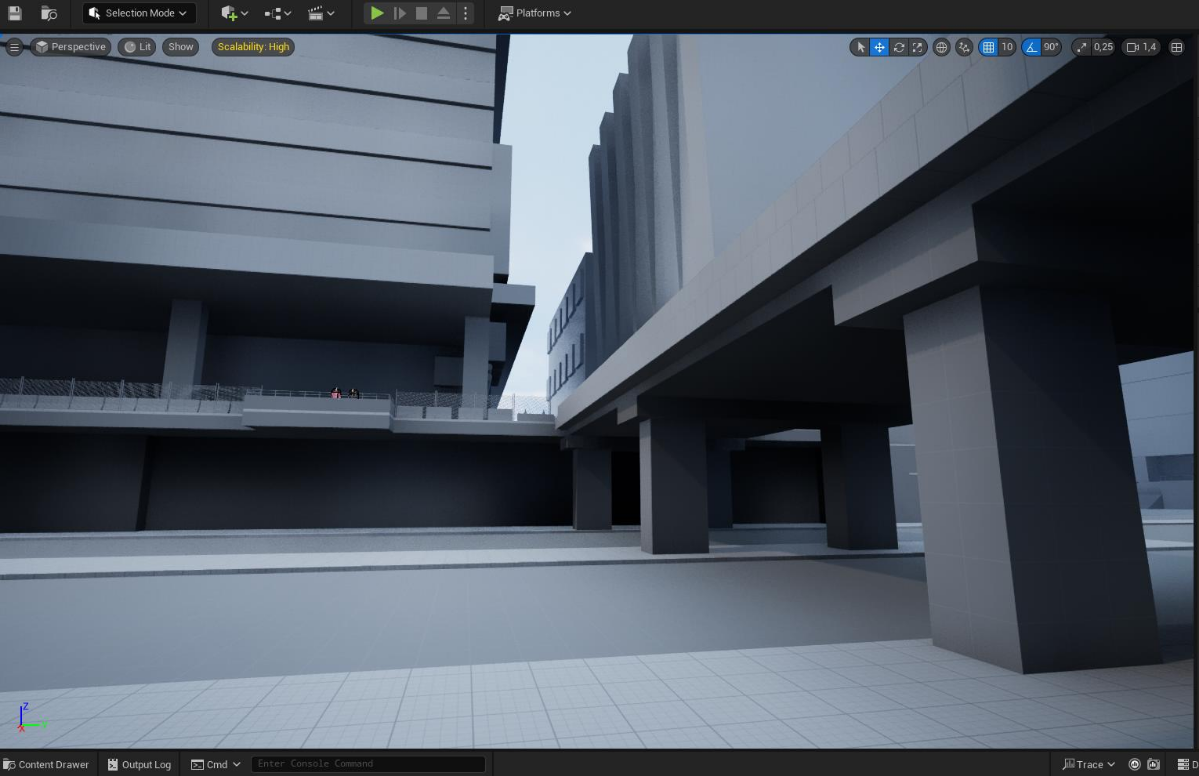
Task: Save the current level
Action: 13,13
